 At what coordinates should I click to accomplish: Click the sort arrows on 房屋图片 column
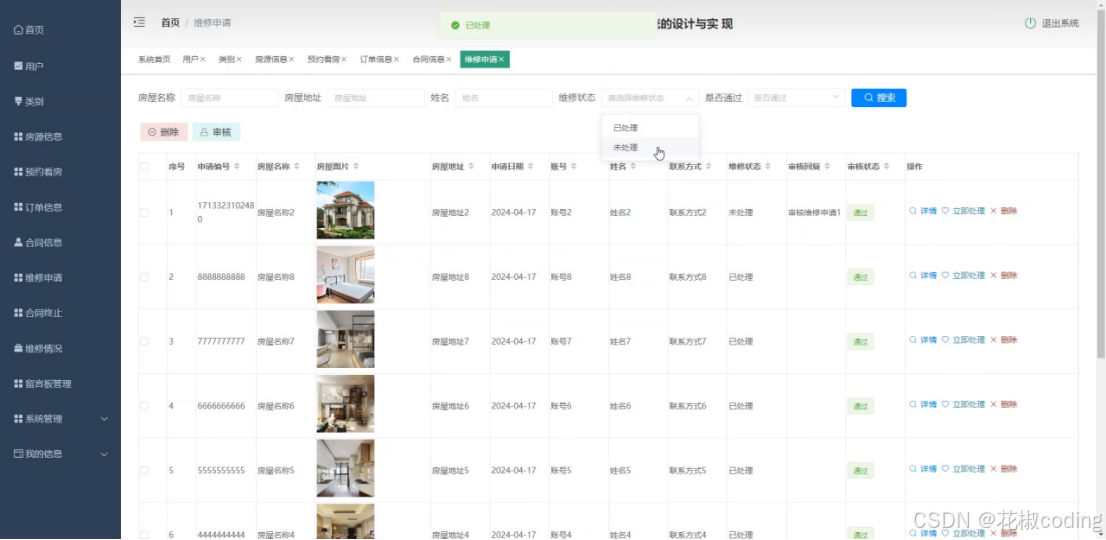point(356,166)
